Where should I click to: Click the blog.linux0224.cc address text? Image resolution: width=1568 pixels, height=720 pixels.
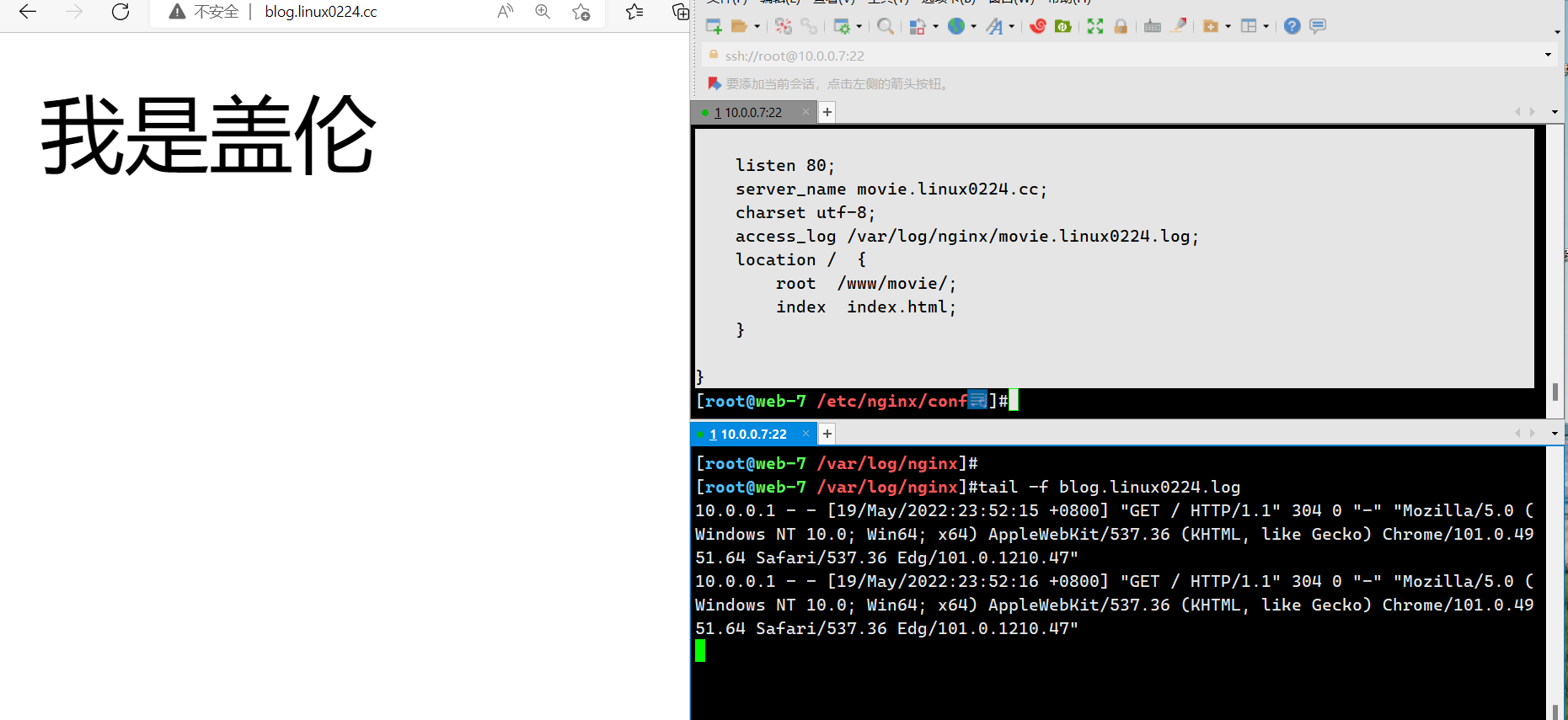[321, 12]
